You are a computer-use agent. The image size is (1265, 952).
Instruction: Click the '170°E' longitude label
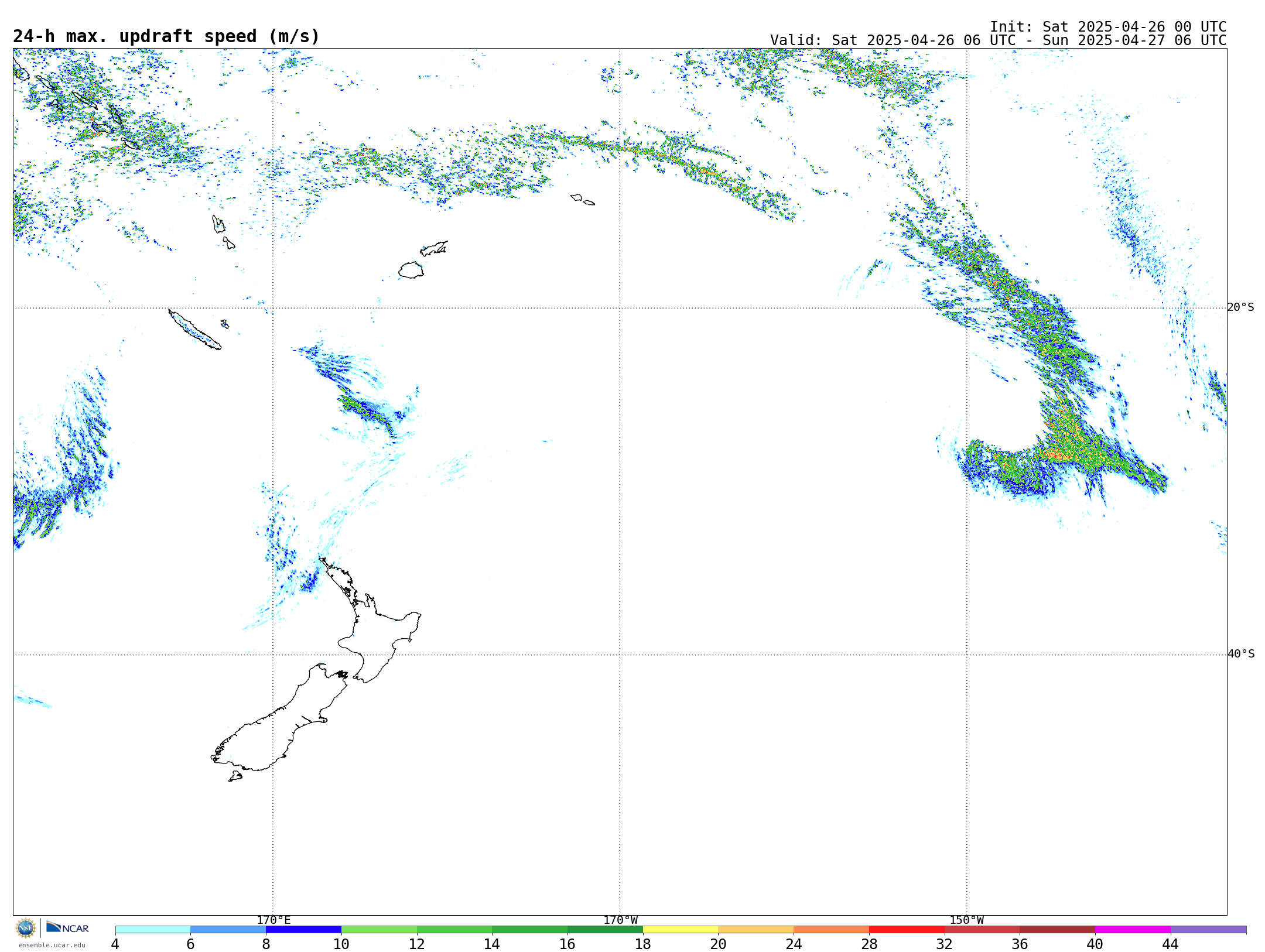coord(273,920)
